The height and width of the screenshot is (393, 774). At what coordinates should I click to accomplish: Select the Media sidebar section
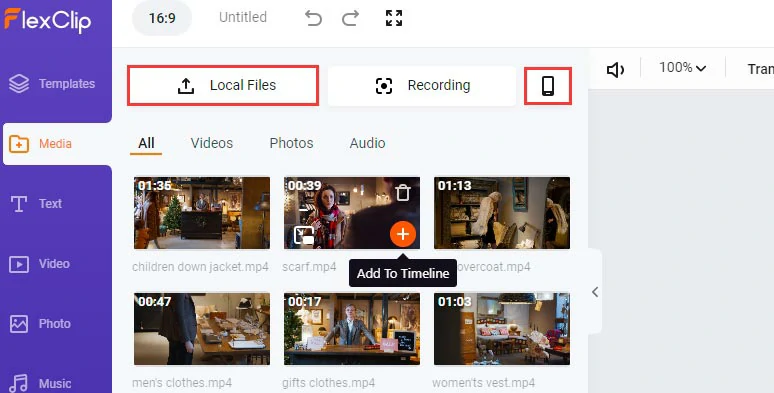(x=57, y=144)
